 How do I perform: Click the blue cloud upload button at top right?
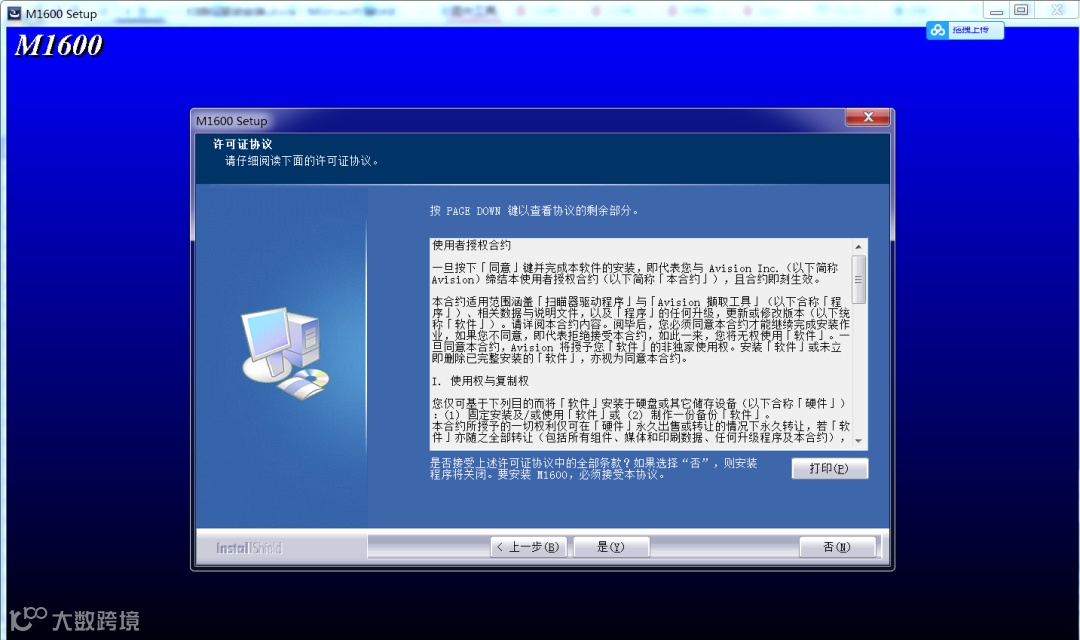click(965, 30)
